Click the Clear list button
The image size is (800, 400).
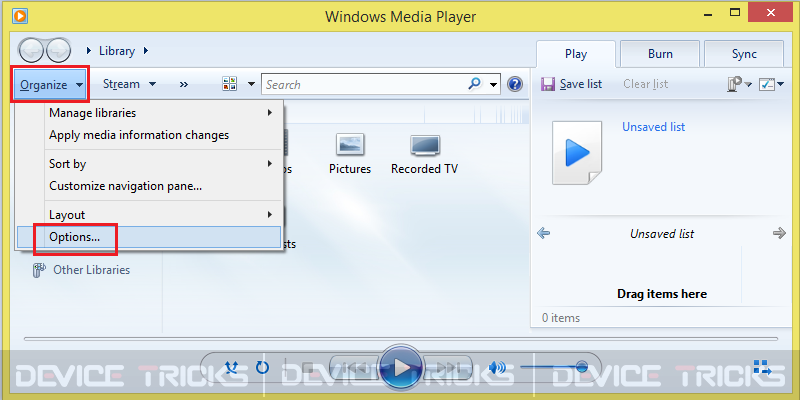(645, 84)
